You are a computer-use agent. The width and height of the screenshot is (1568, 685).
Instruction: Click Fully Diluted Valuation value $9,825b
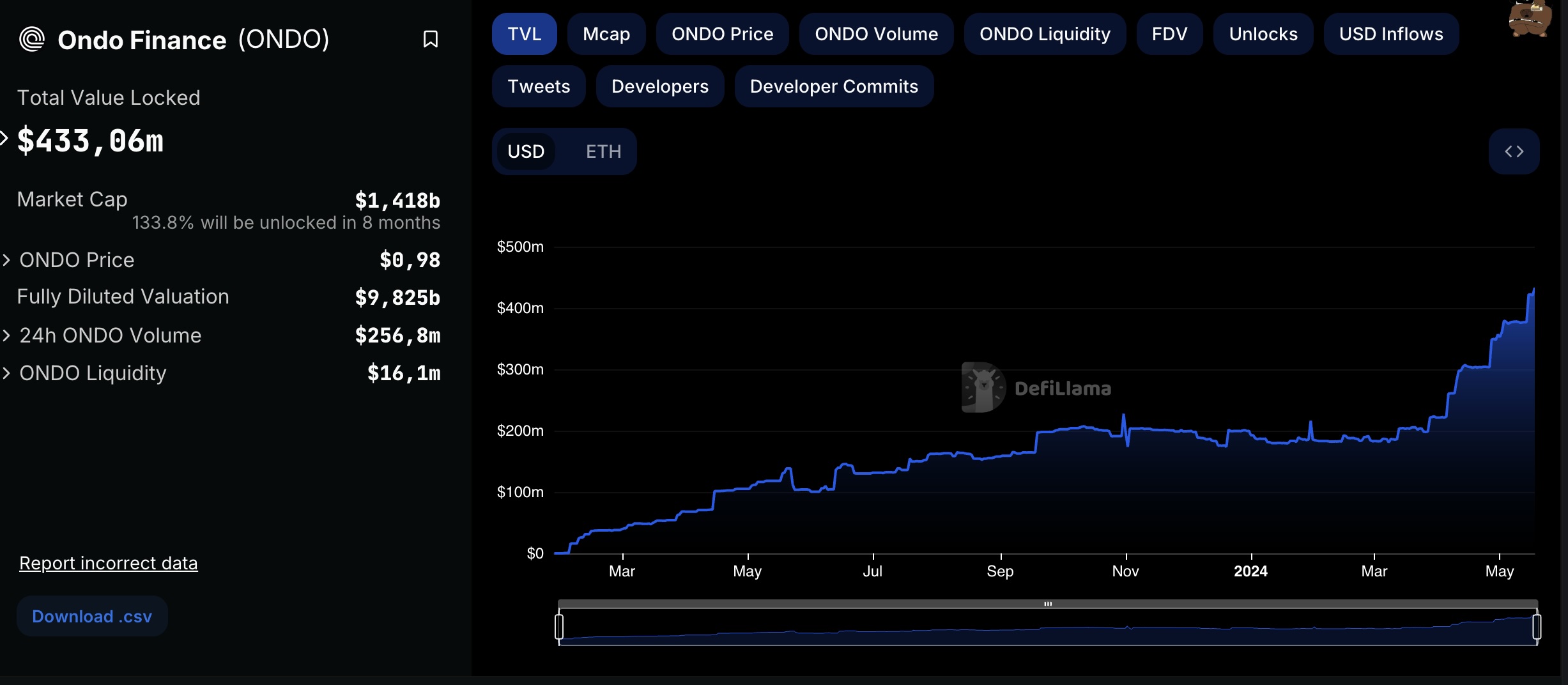tap(397, 297)
